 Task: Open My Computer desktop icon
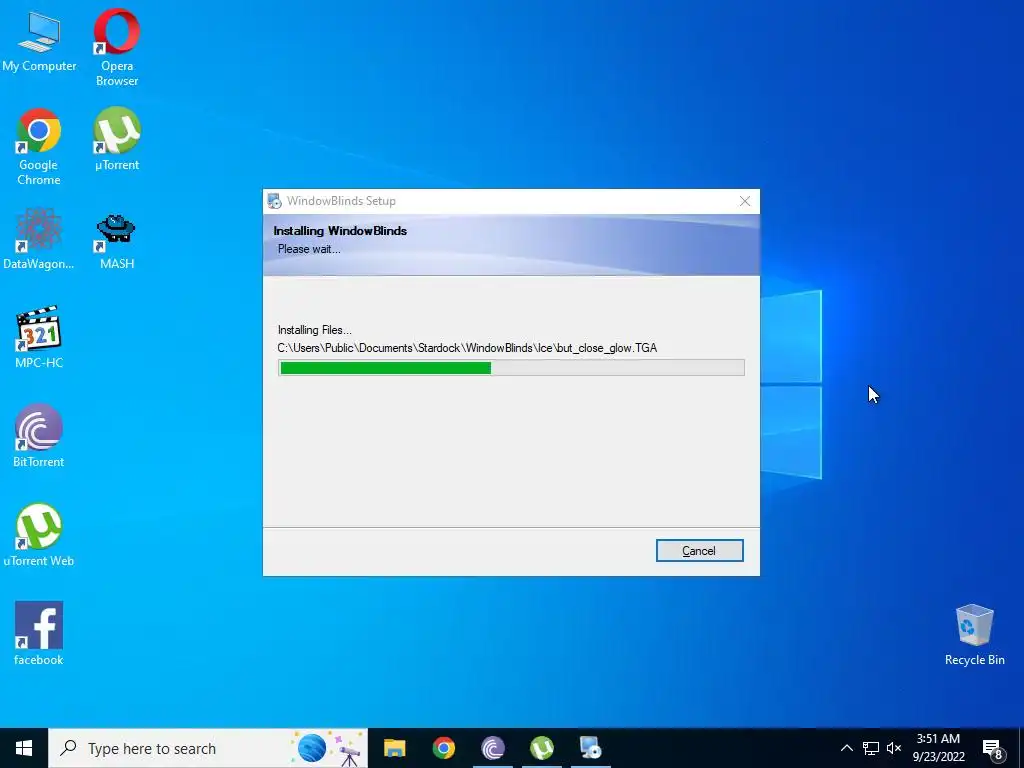click(39, 42)
